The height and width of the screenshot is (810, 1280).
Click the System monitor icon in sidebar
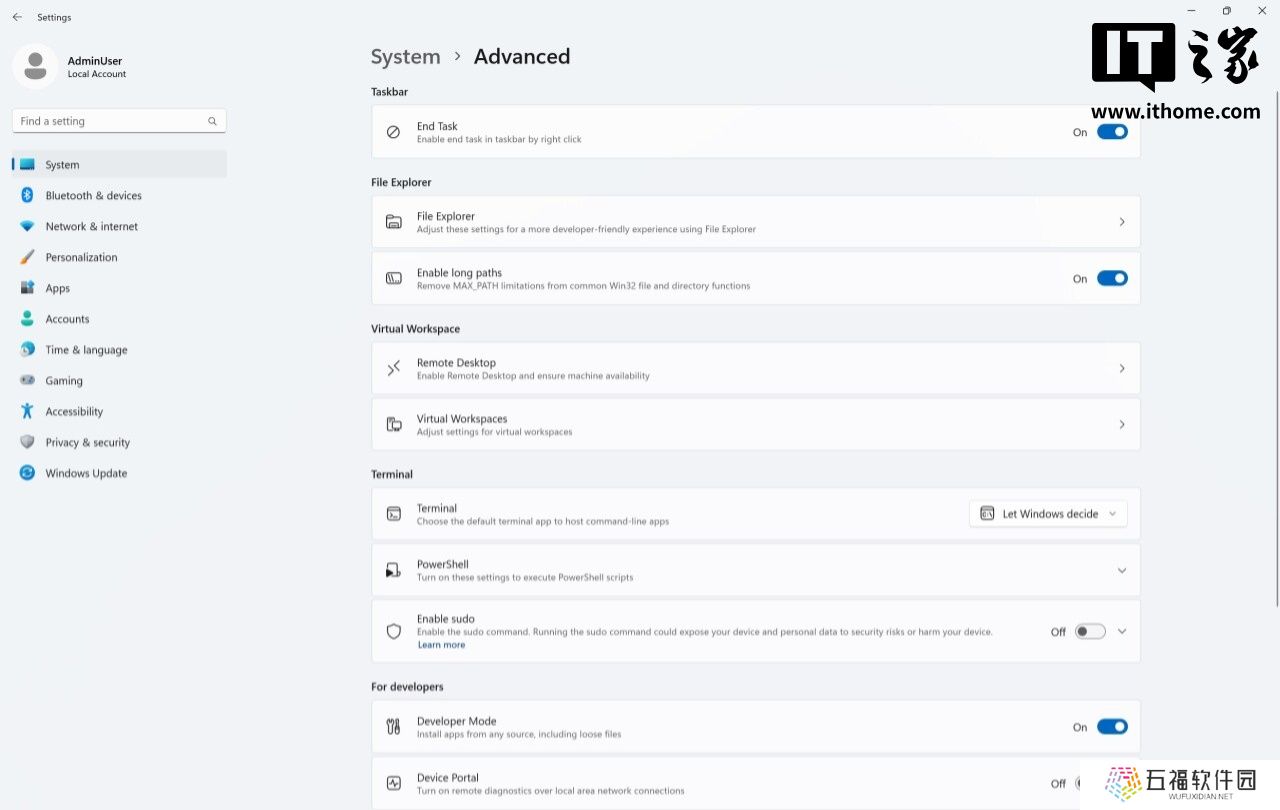click(27, 165)
